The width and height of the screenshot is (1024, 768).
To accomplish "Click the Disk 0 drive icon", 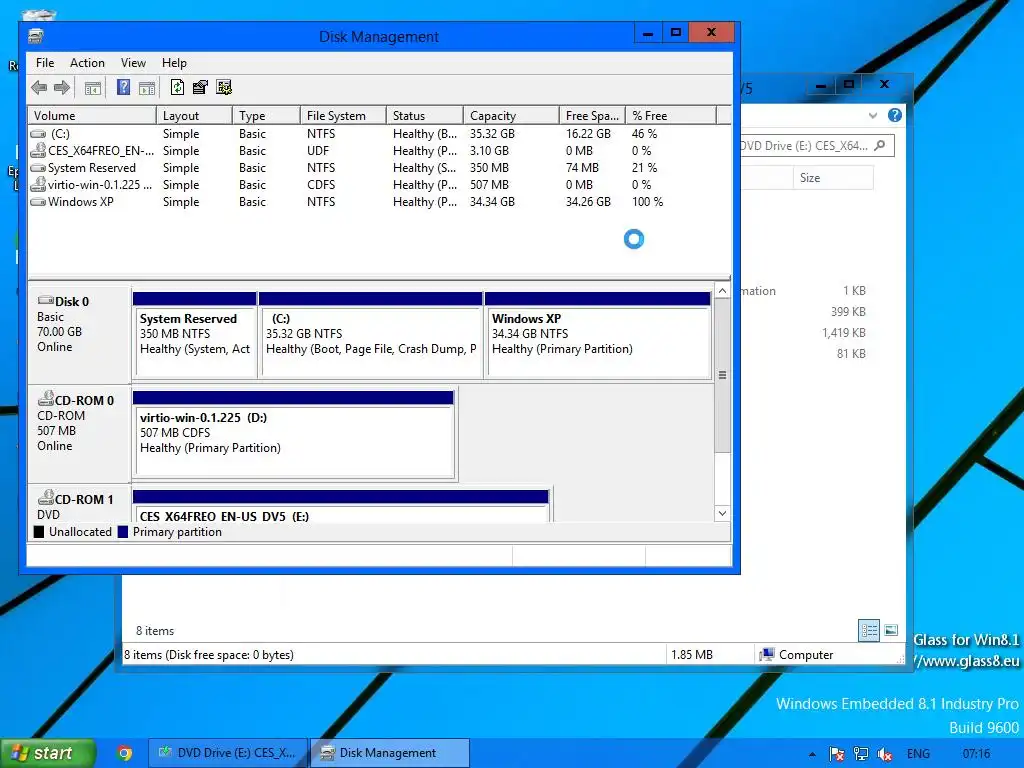I will point(46,300).
